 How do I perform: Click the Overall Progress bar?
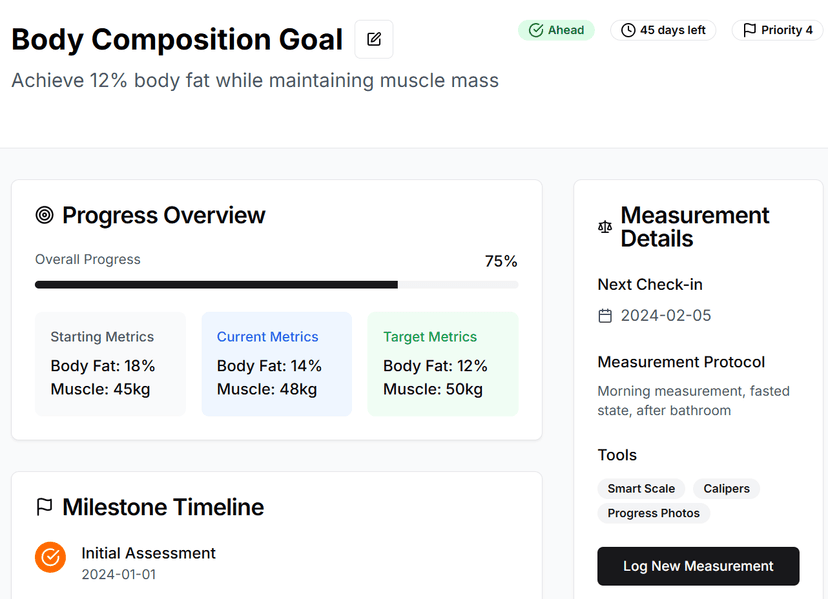pos(276,285)
